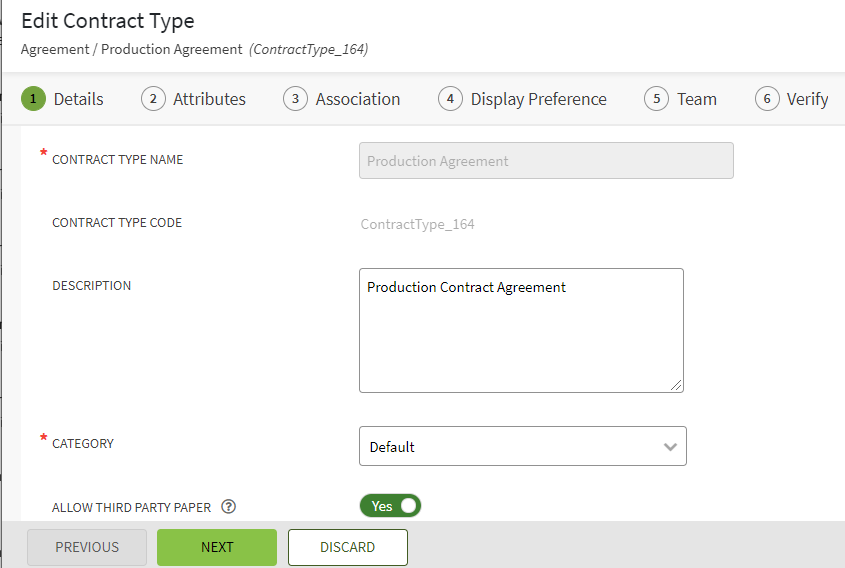
Task: Click the step 4 circle icon
Action: [x=450, y=99]
